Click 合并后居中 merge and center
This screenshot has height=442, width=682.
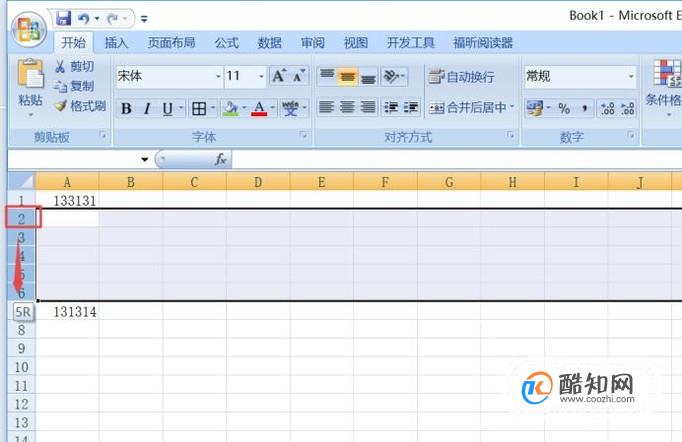coord(467,107)
